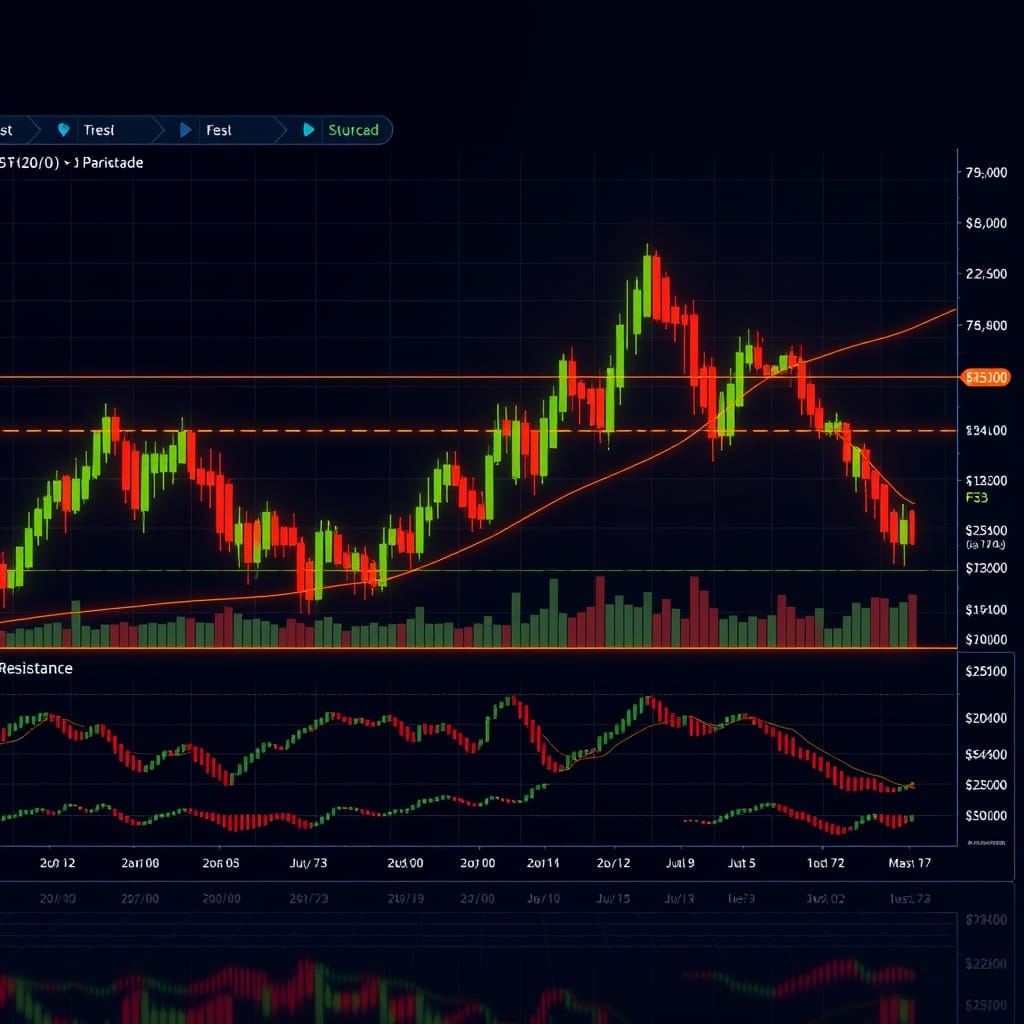This screenshot has height=1024, width=1024.
Task: Click the 2o/12 date label
Action: coord(613,863)
